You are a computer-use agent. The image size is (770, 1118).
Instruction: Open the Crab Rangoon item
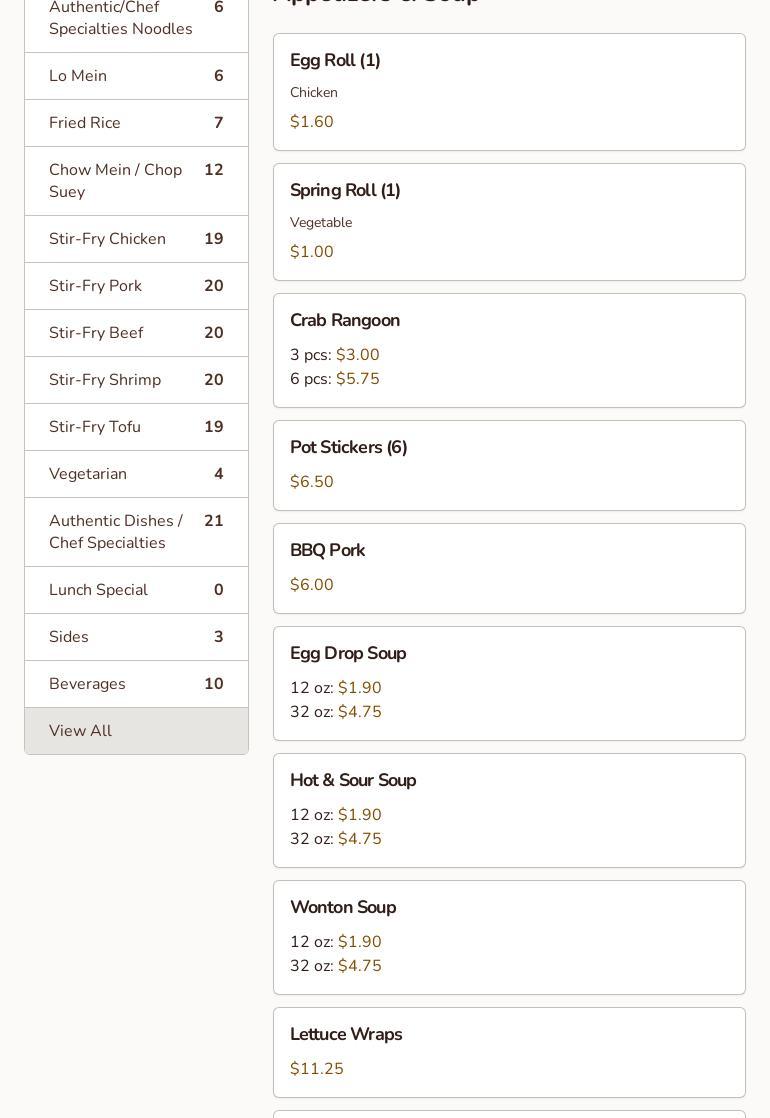pyautogui.click(x=509, y=350)
